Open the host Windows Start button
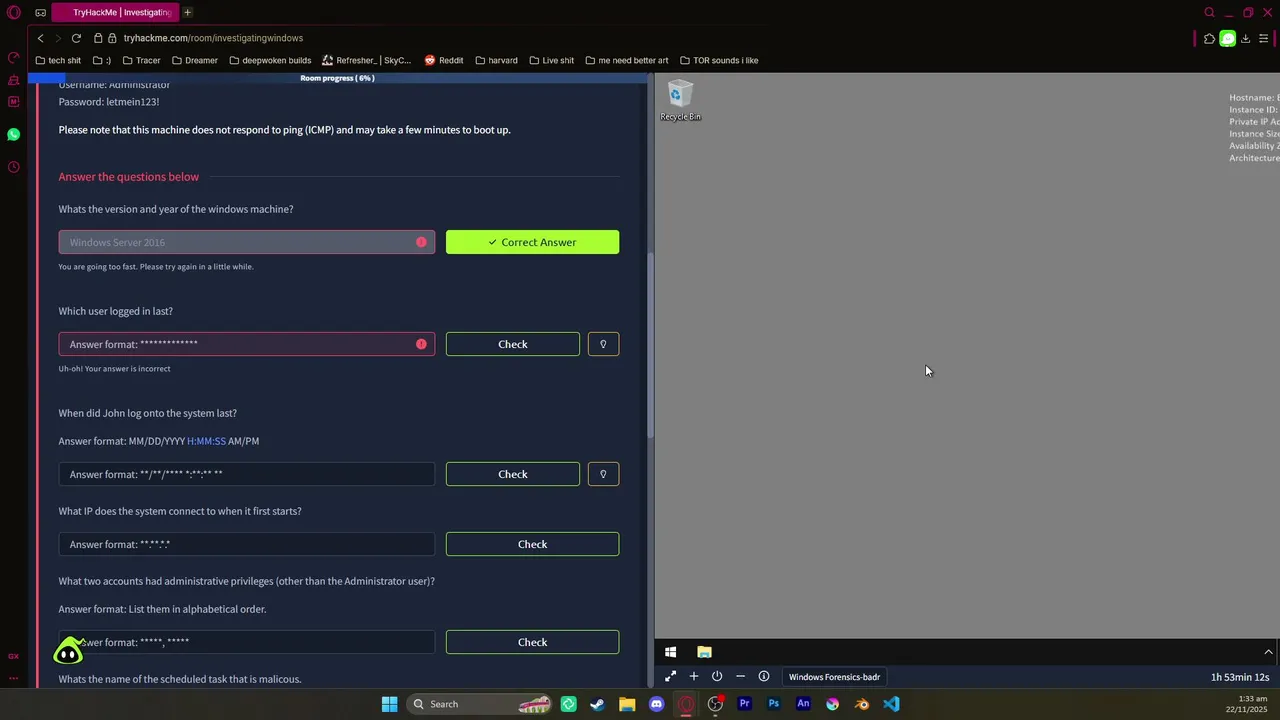The image size is (1280, 720). (x=389, y=704)
